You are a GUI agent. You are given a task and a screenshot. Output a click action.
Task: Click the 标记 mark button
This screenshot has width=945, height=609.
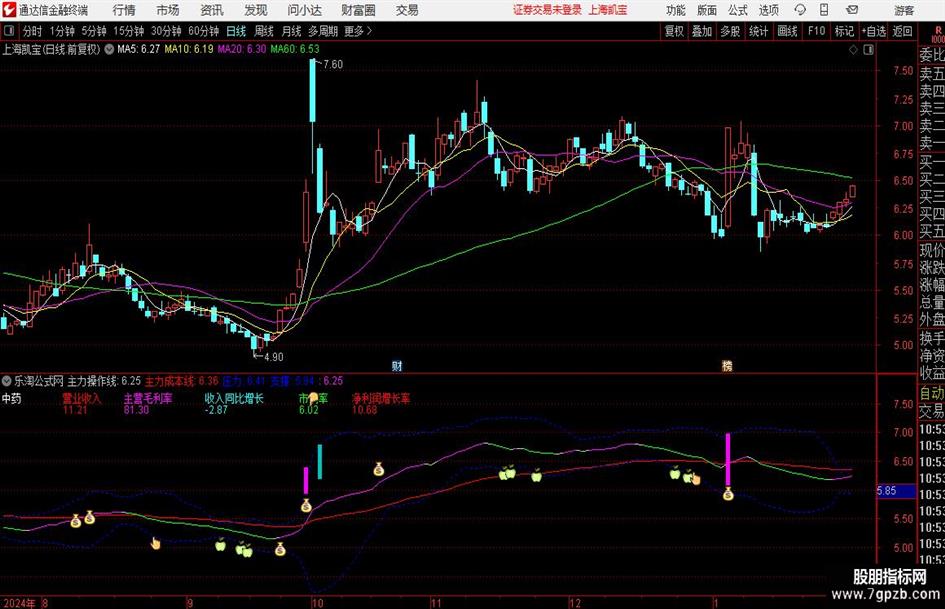point(844,31)
